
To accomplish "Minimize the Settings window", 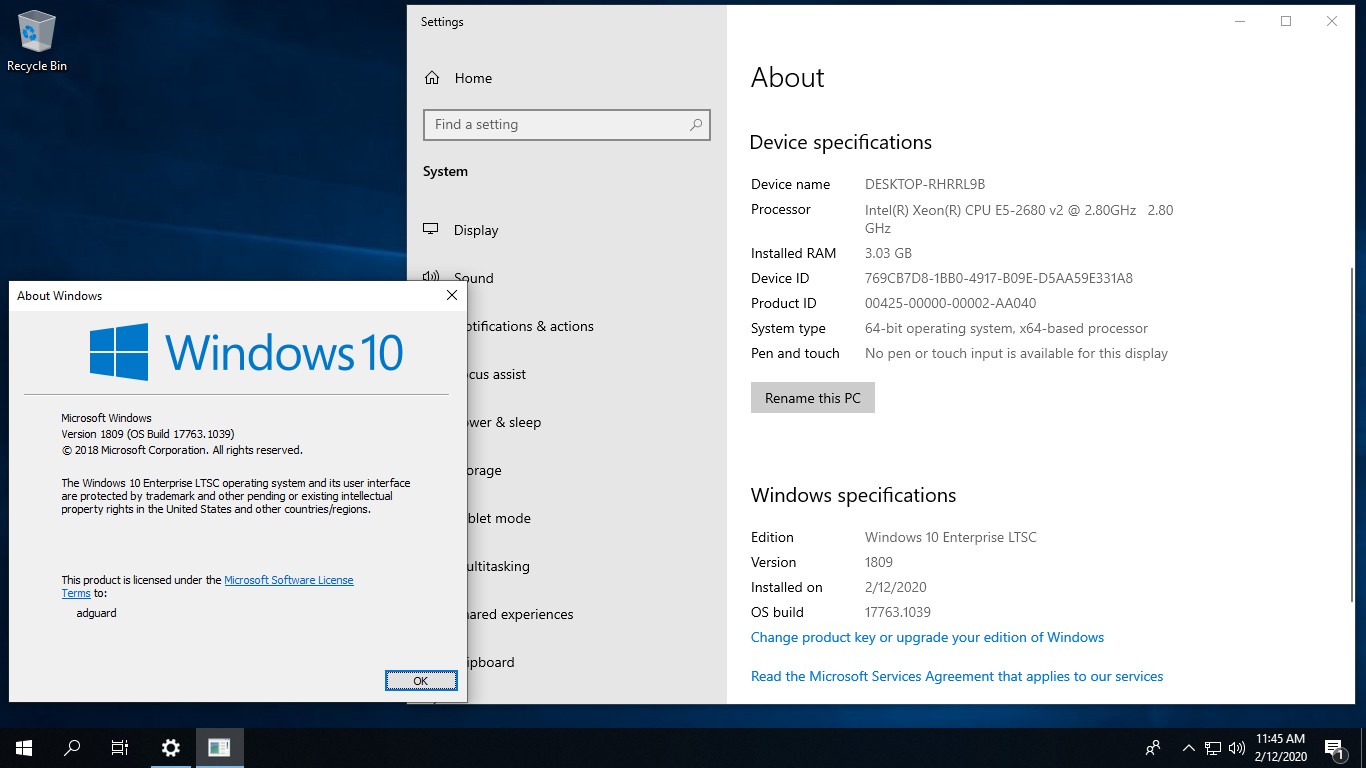I will point(1240,21).
